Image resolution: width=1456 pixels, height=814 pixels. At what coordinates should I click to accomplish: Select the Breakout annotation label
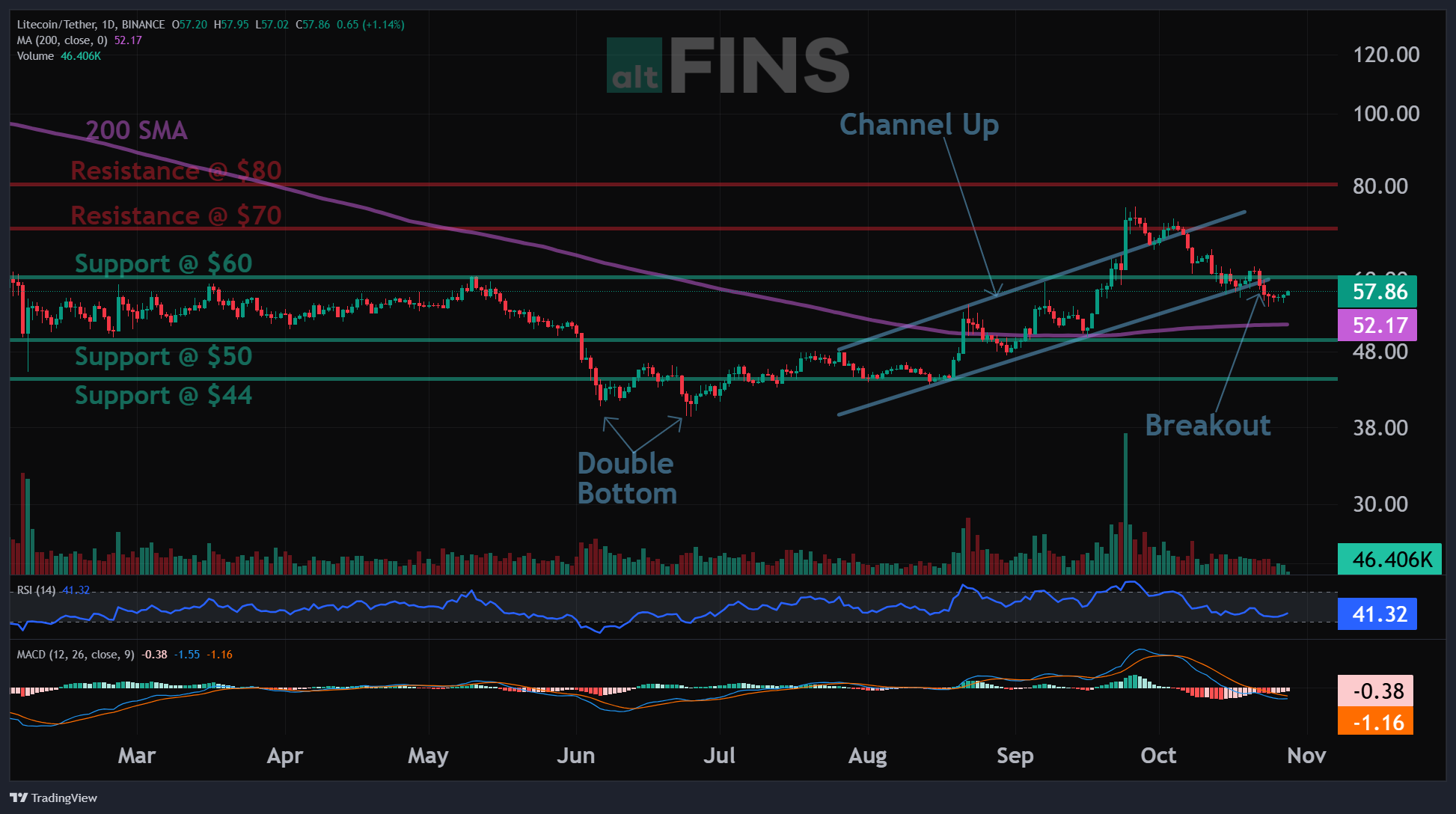1208,425
